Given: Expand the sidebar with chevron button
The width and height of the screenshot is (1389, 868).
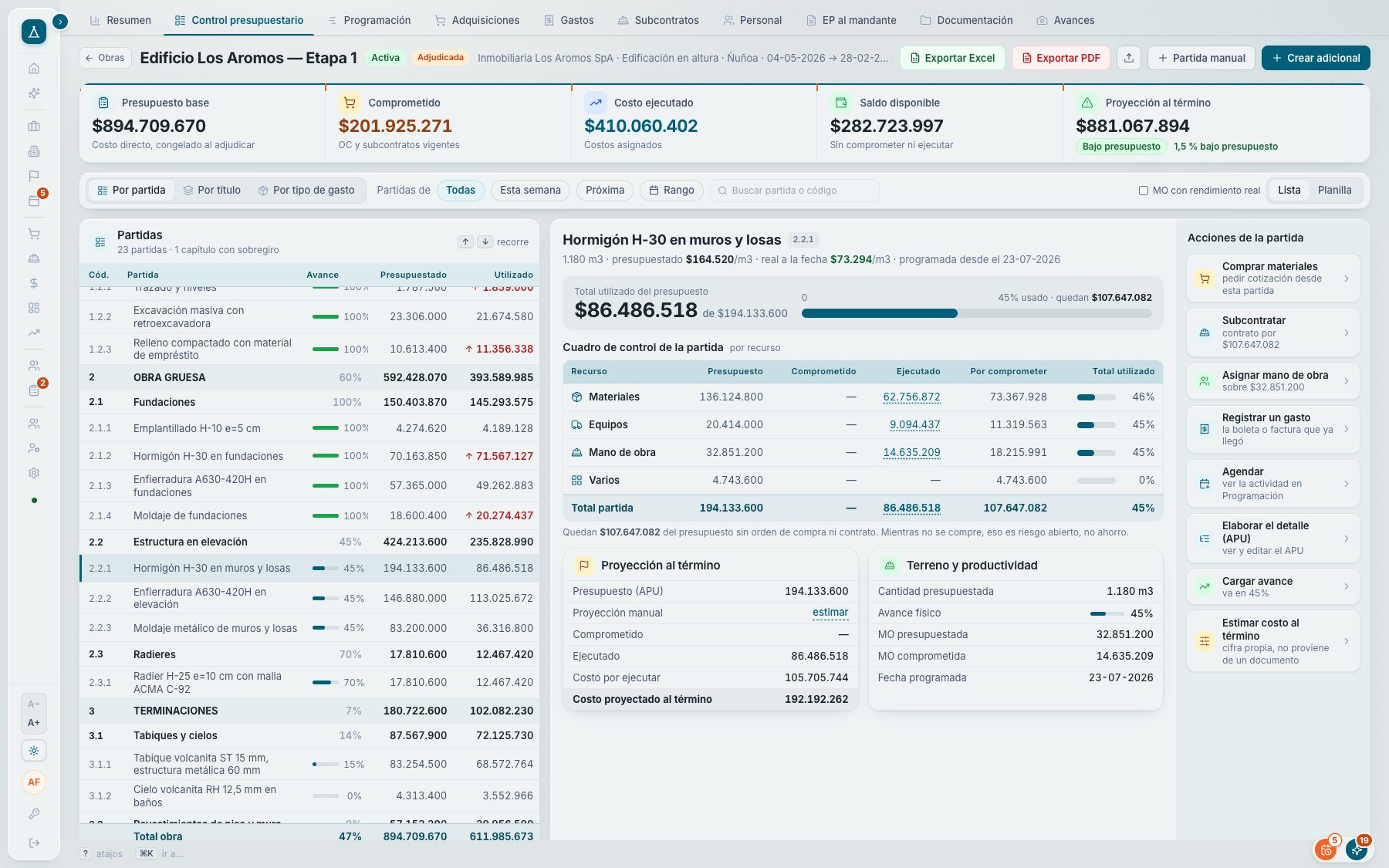Looking at the screenshot, I should click(x=60, y=22).
